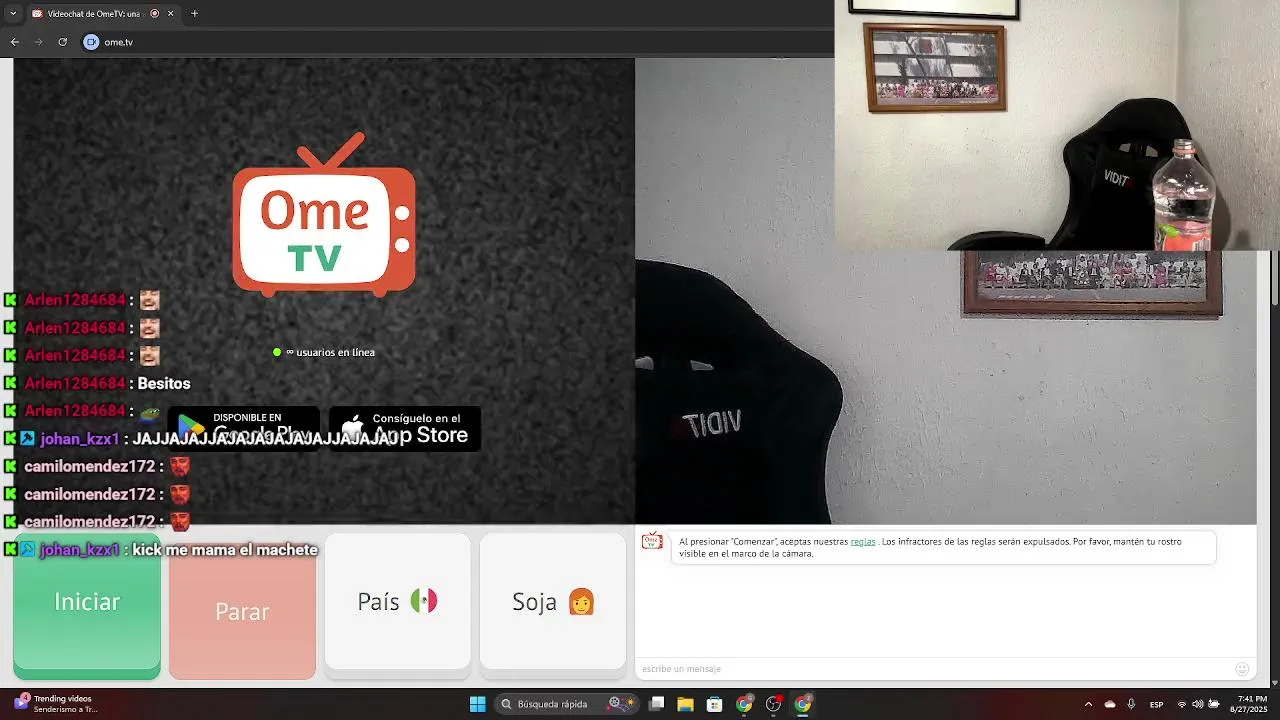
Task: Show hidden system tray icons
Action: click(1088, 704)
